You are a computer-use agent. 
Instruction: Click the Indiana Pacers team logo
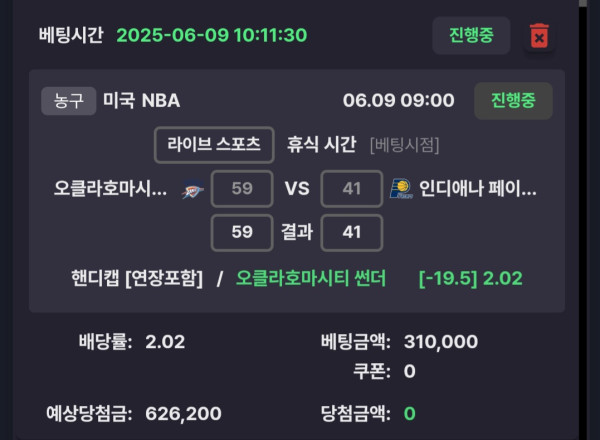click(x=401, y=189)
